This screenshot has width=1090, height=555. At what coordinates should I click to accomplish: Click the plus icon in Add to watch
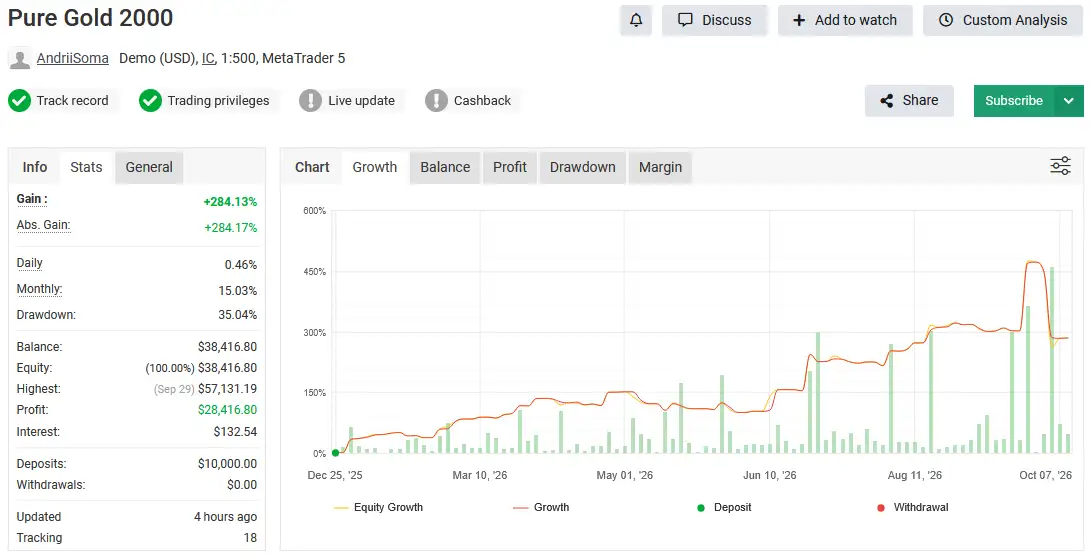coord(799,20)
